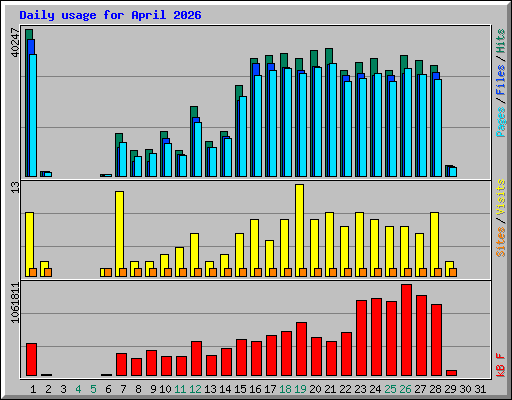Click the 1061811 axis value of KB chart
The width and height of the screenshot is (512, 400).
tap(16, 303)
